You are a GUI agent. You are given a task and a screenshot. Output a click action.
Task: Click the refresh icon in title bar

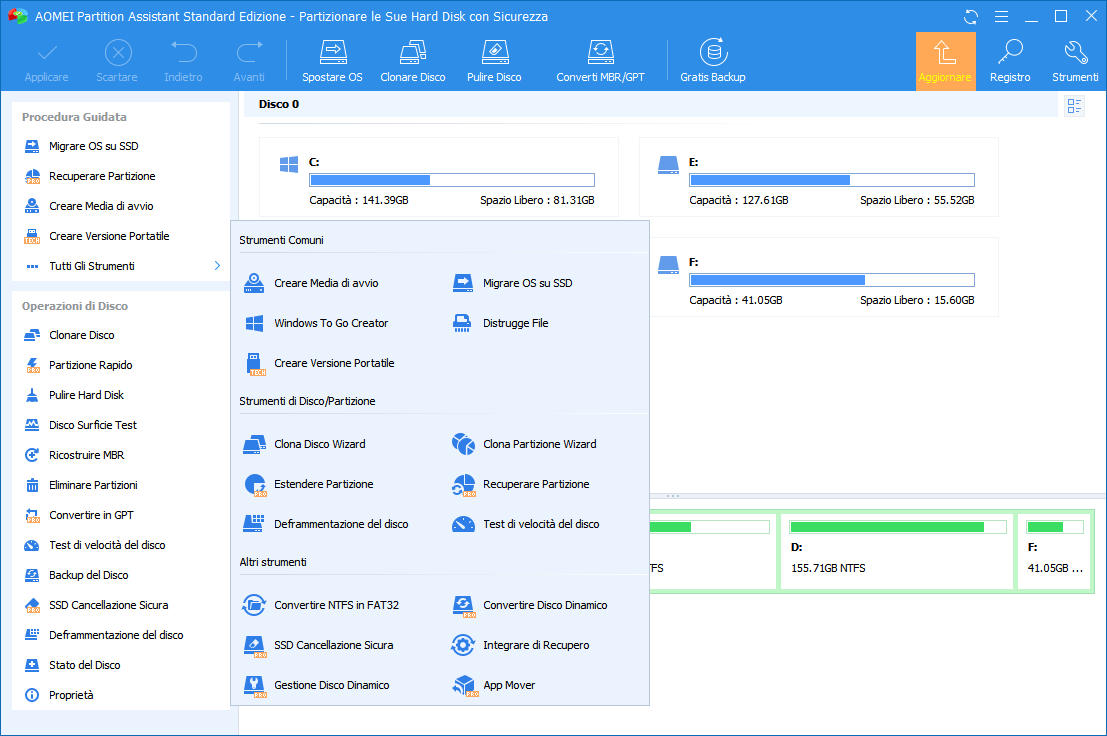971,16
